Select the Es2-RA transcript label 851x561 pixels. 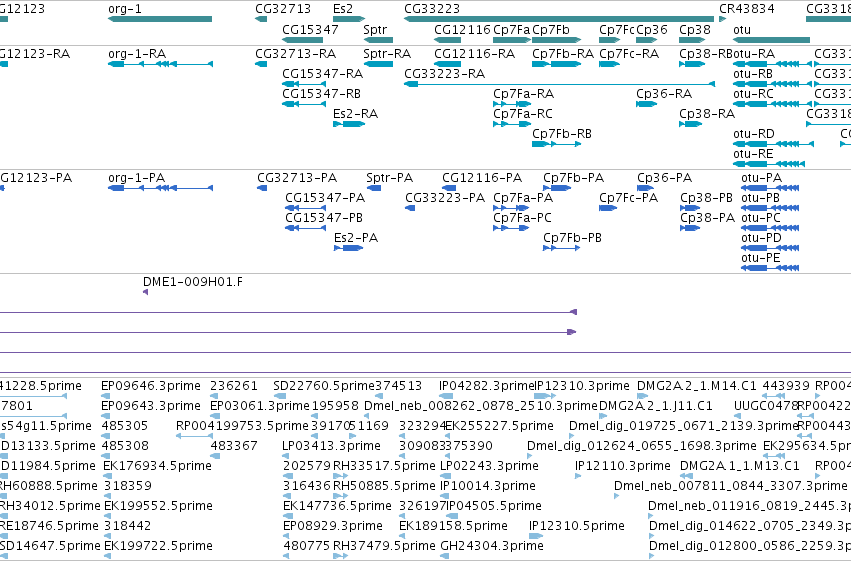[355, 114]
